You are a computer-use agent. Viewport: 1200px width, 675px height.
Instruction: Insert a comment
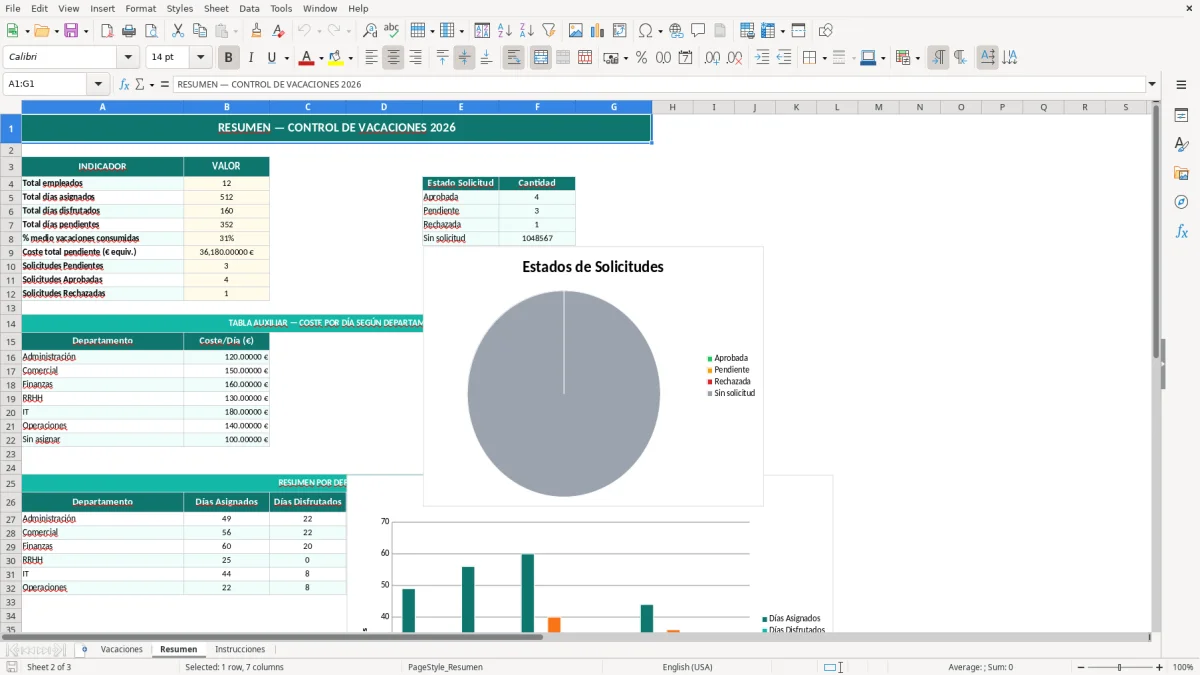tap(698, 31)
